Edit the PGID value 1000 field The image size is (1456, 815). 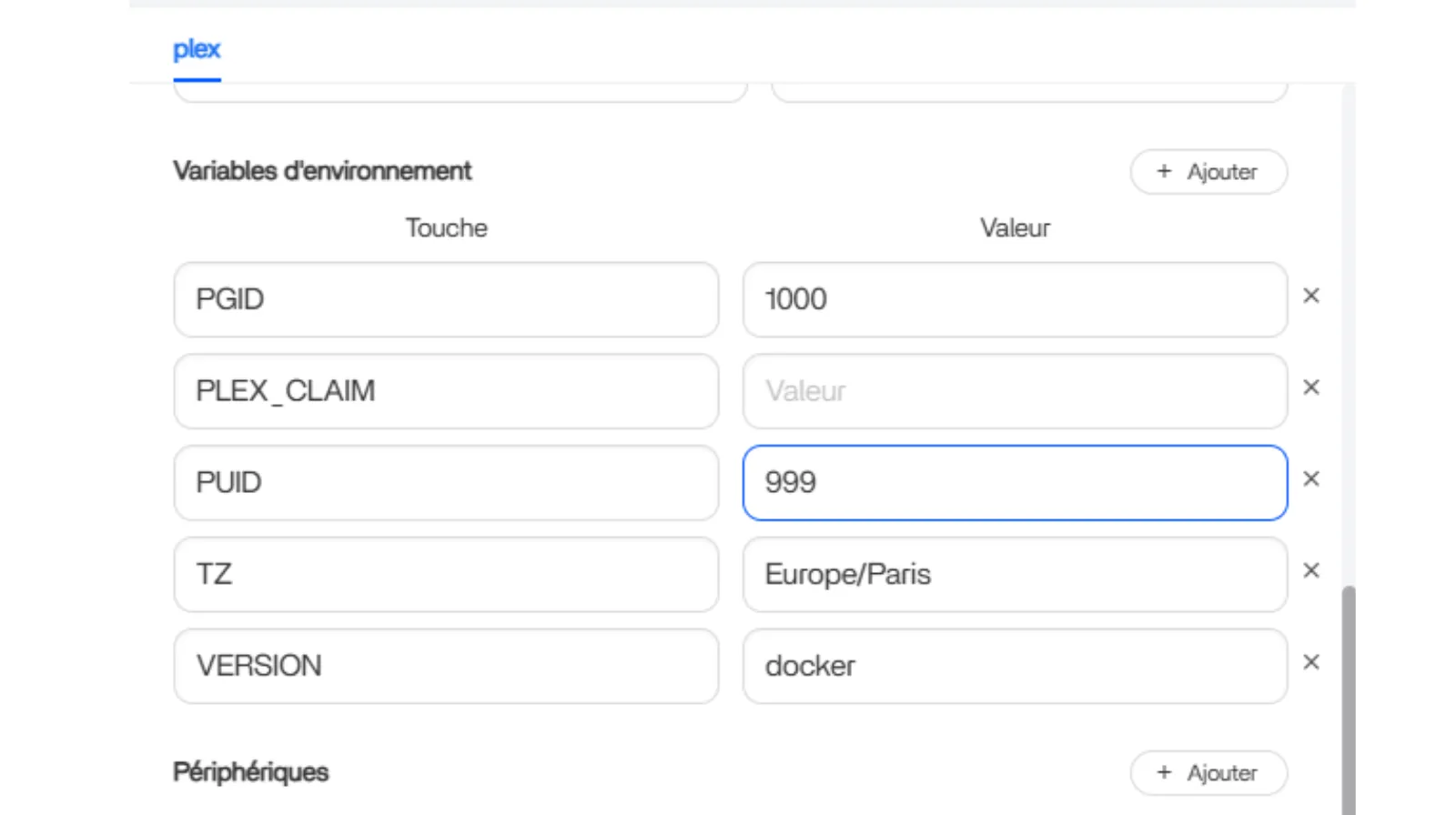point(1014,299)
